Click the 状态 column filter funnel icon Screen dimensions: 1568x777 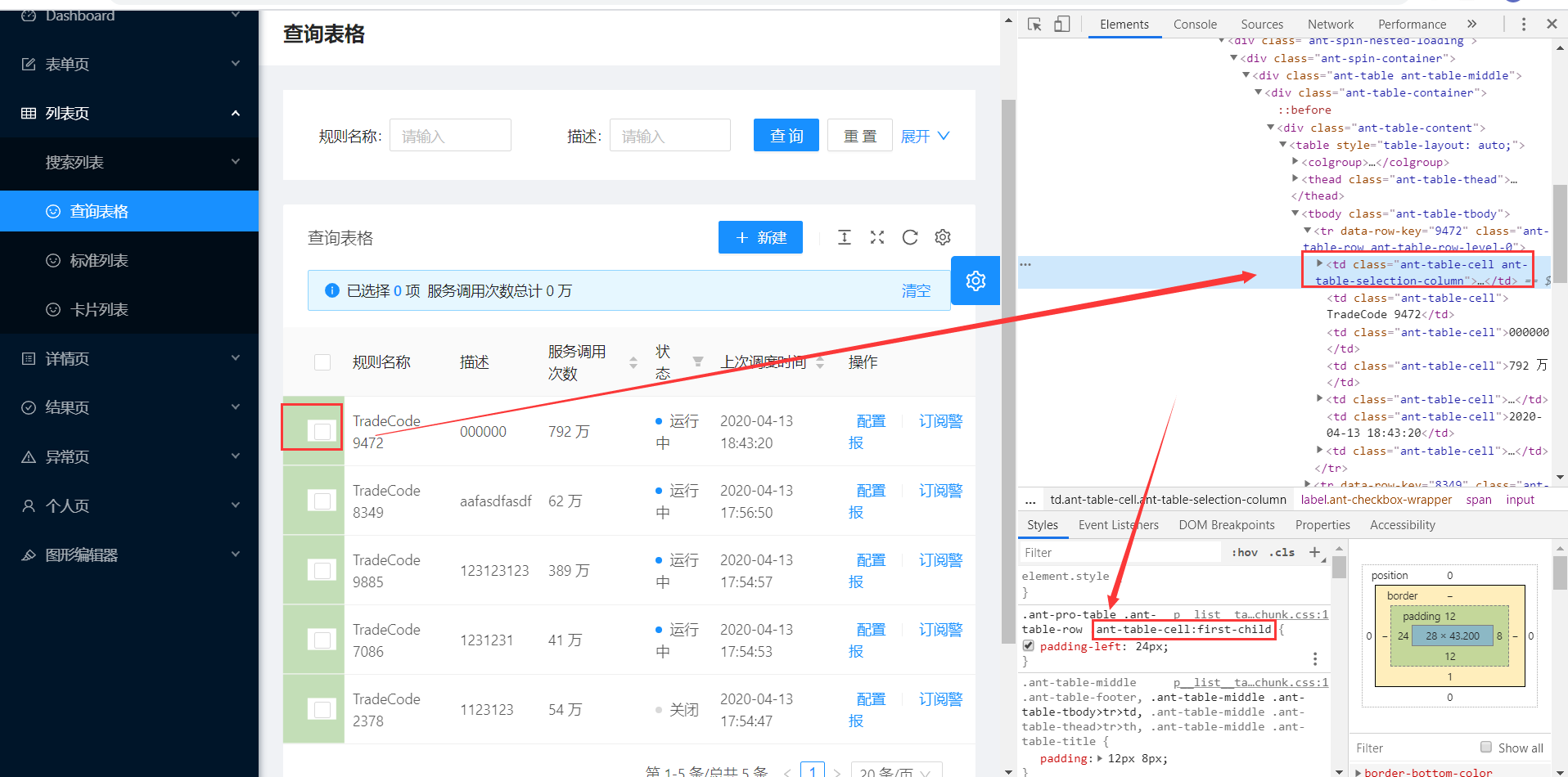[698, 362]
